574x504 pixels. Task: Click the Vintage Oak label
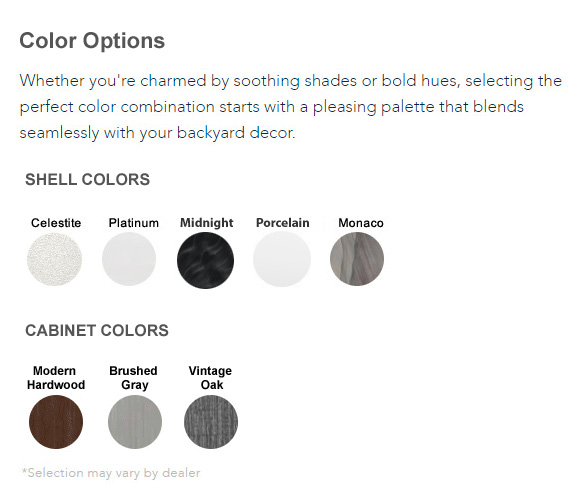[x=210, y=378]
